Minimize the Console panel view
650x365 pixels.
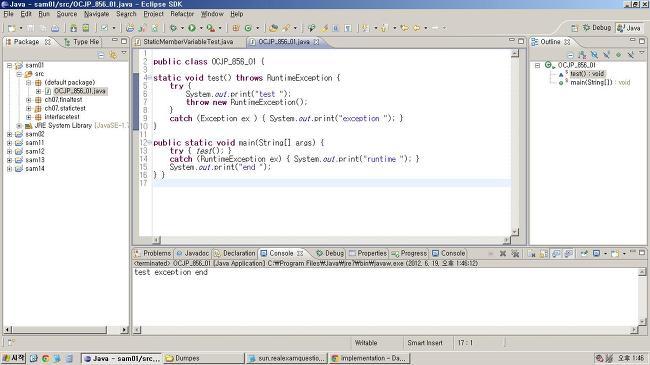tap(632, 252)
